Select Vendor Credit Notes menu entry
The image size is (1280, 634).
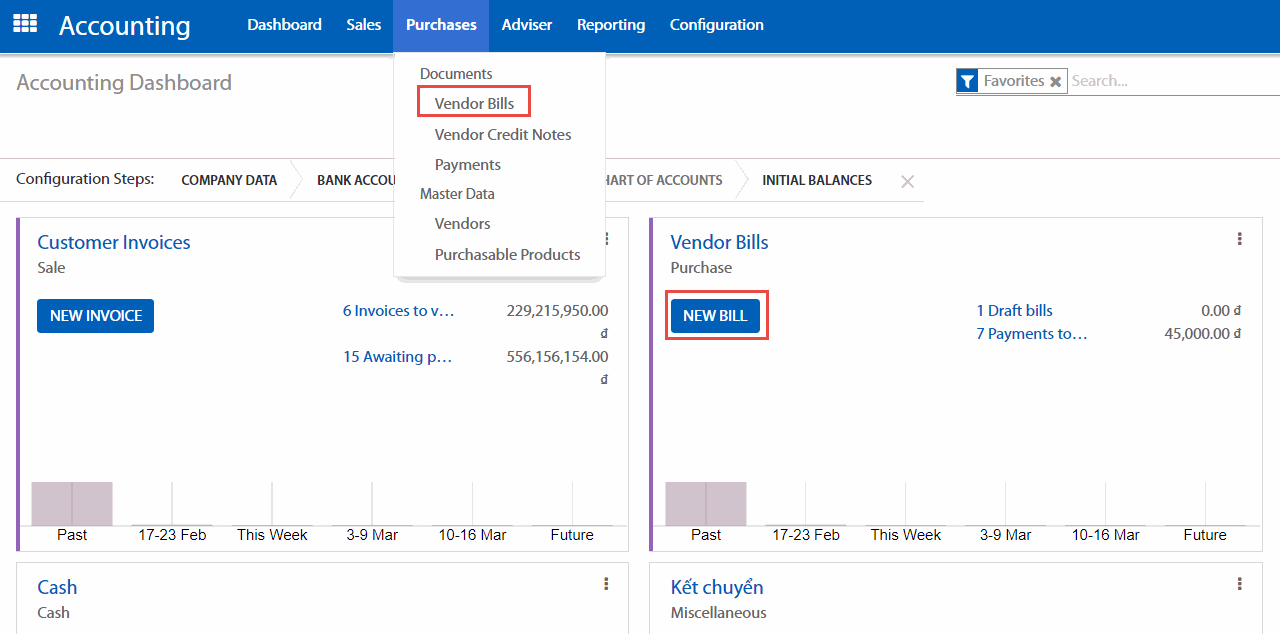click(x=503, y=134)
